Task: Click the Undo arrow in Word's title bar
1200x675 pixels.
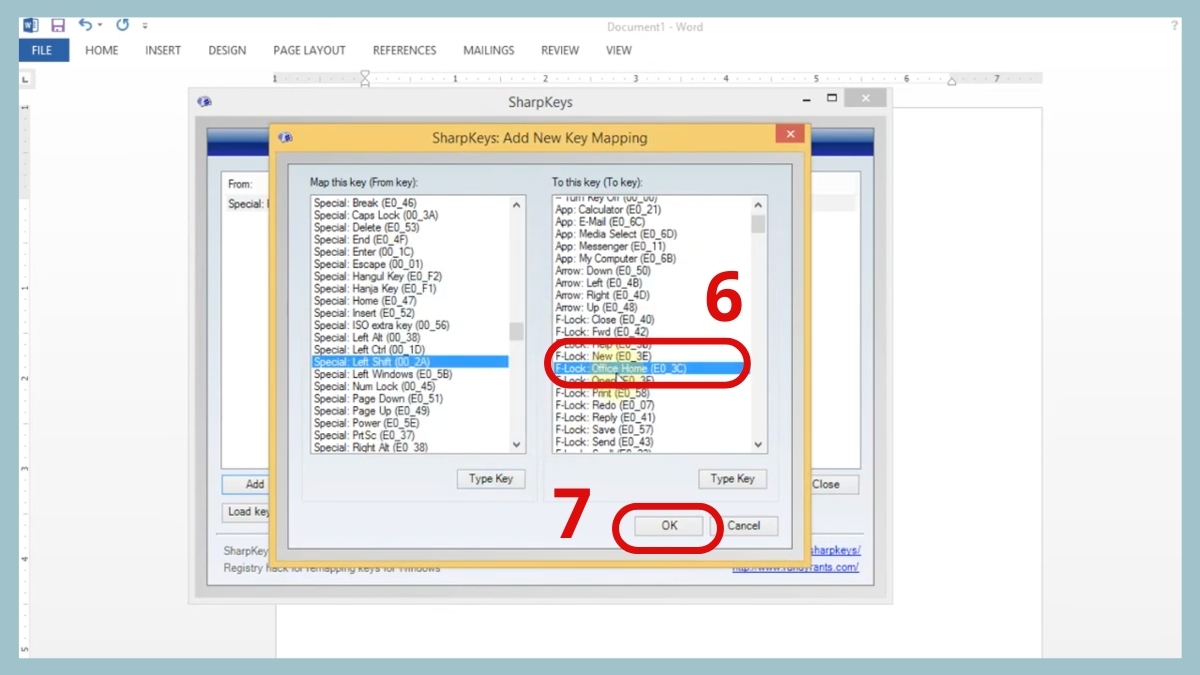Action: tap(85, 25)
